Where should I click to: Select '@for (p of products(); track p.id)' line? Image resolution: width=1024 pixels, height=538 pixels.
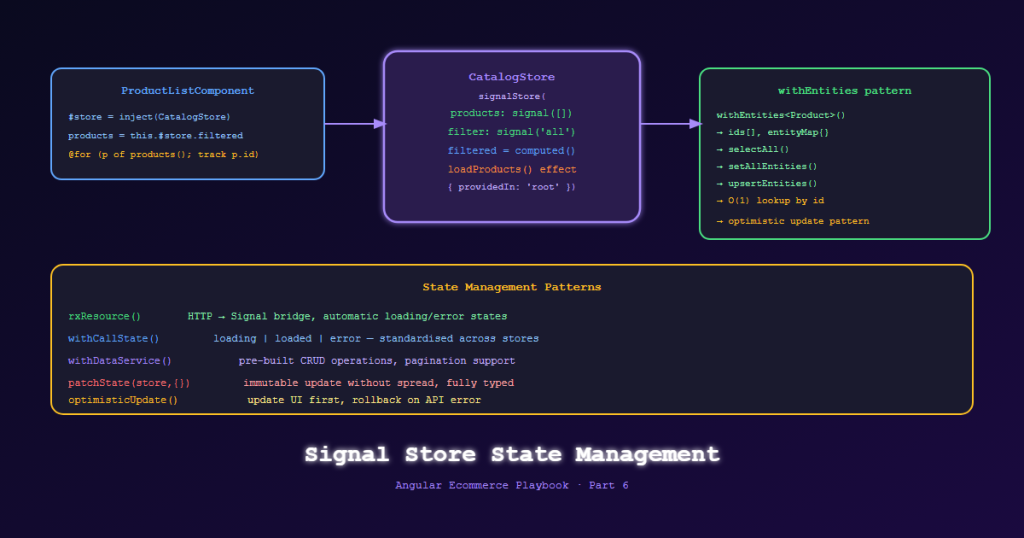(x=163, y=155)
